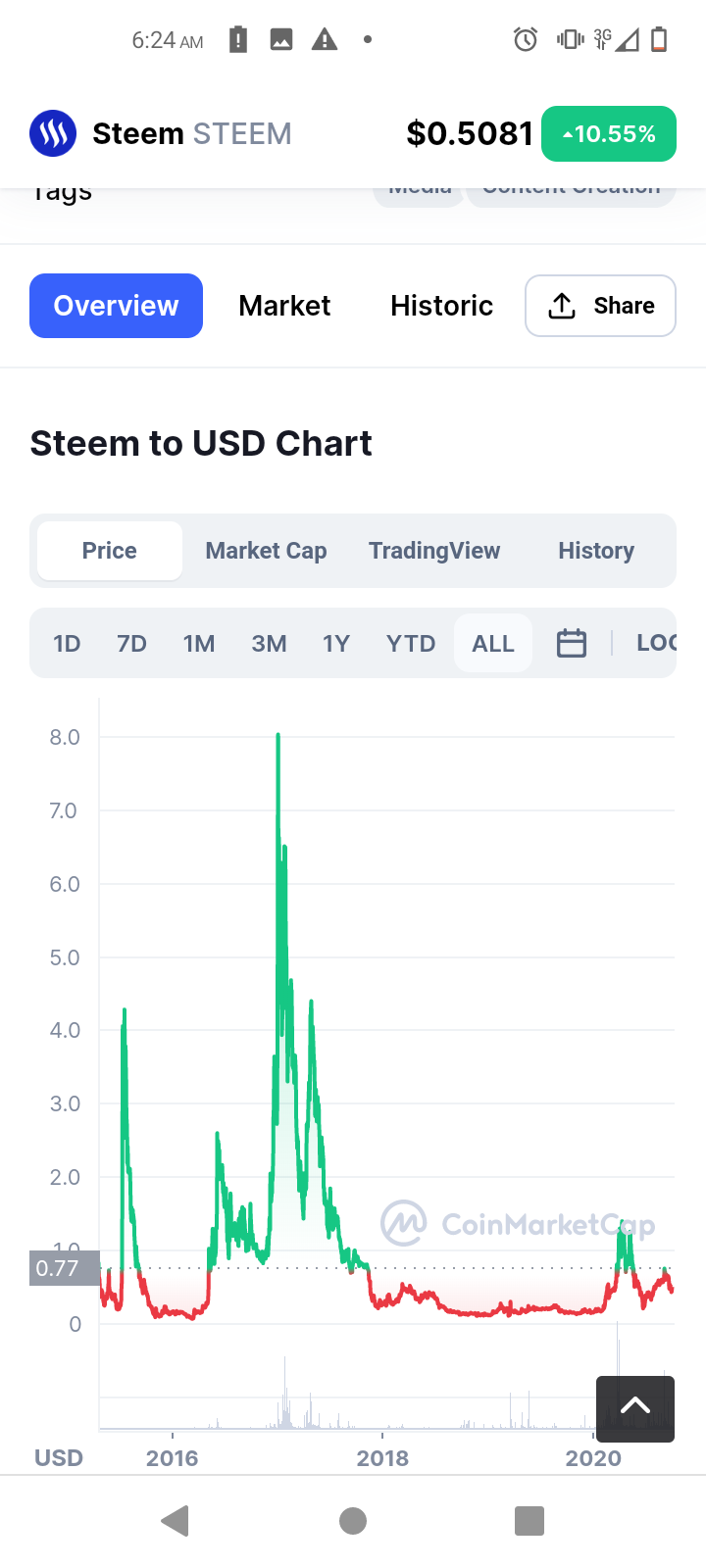The width and height of the screenshot is (706, 1568).
Task: Open the Historic tab
Action: tap(441, 306)
